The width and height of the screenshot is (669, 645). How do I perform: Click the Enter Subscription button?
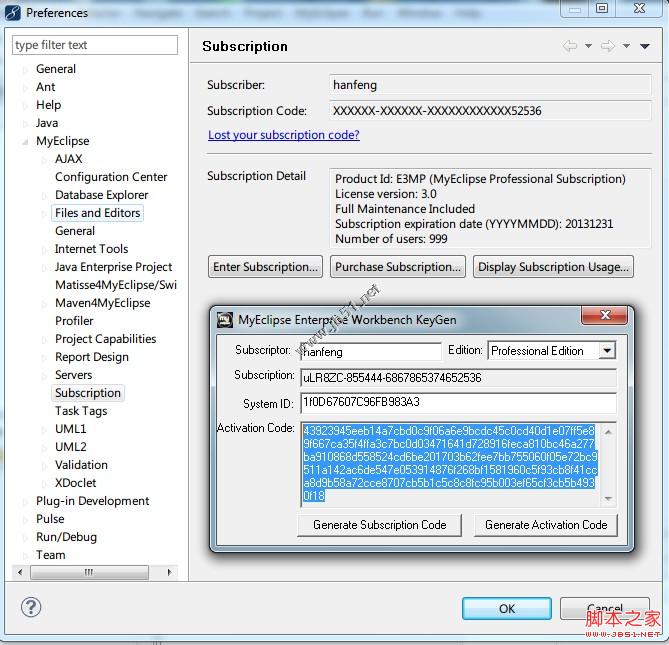[x=265, y=267]
